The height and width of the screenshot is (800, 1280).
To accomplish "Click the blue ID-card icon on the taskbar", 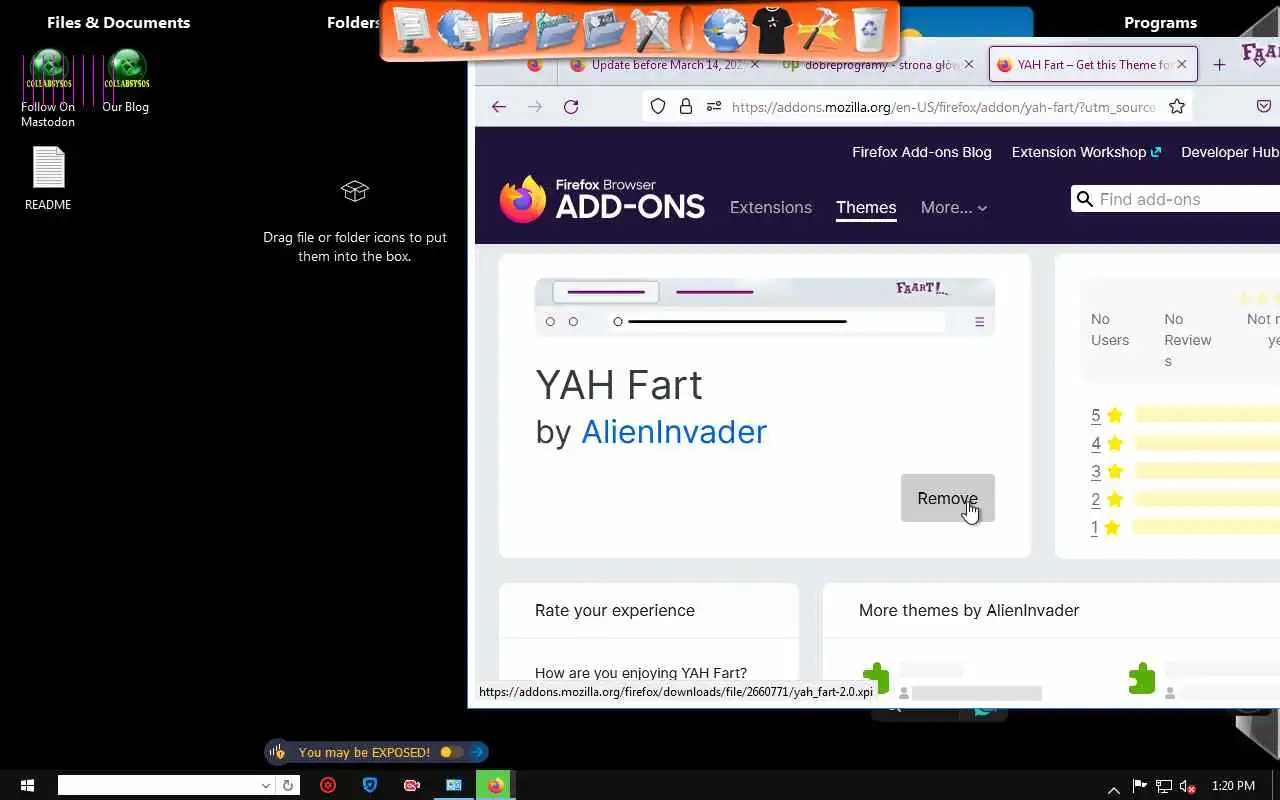I will click(x=454, y=785).
